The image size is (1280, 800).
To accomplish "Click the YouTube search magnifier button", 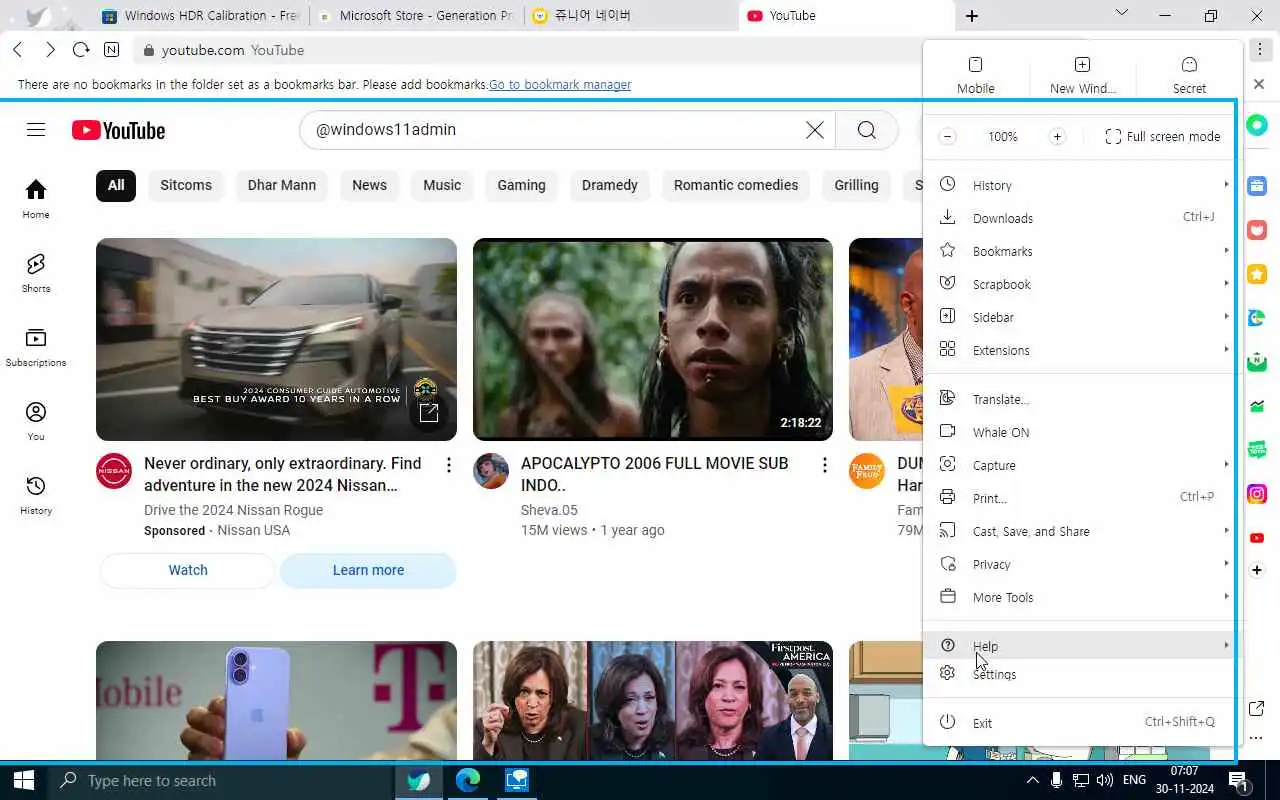I will [866, 130].
